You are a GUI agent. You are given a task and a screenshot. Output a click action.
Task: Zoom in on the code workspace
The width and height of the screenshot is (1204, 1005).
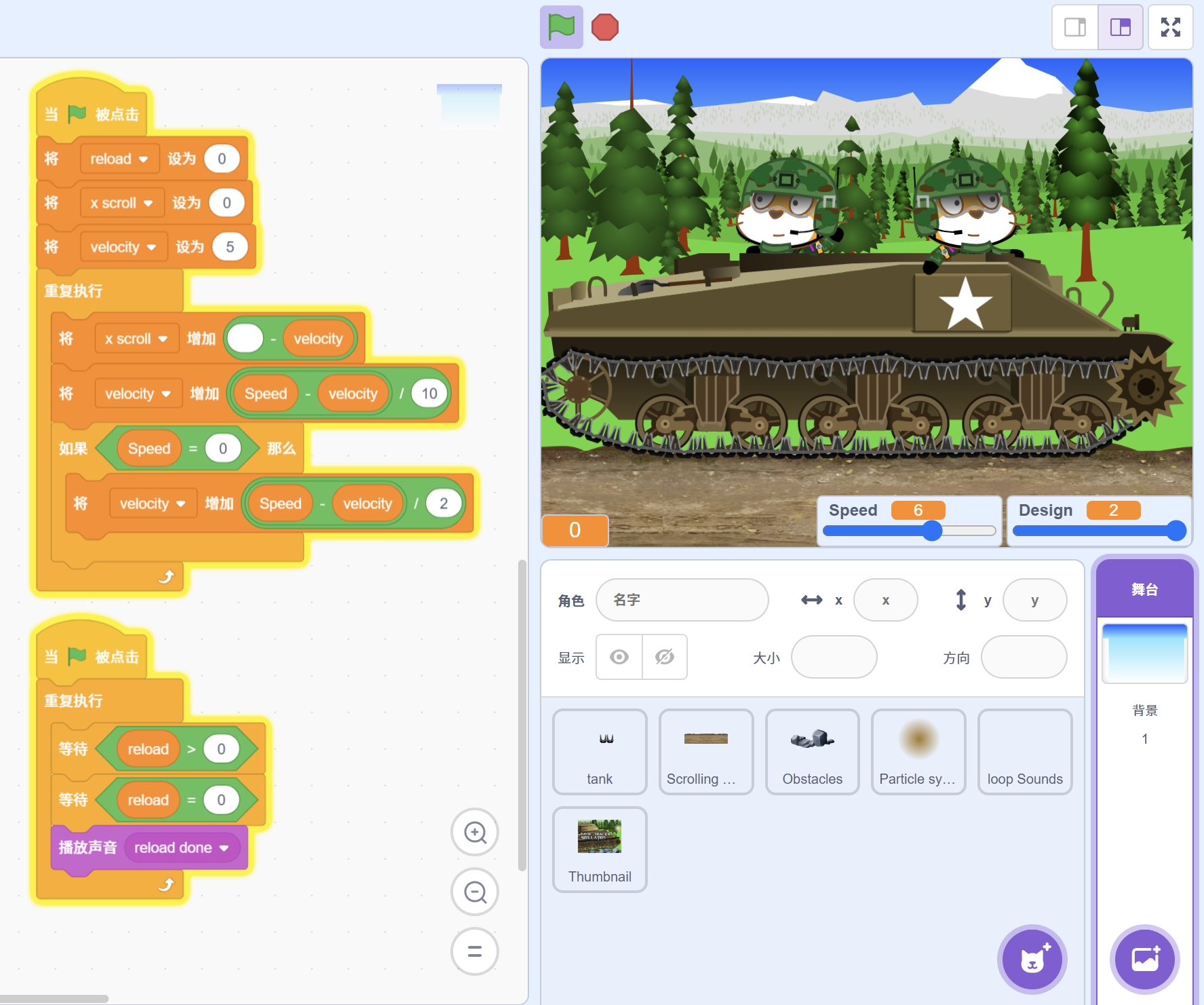[x=475, y=832]
